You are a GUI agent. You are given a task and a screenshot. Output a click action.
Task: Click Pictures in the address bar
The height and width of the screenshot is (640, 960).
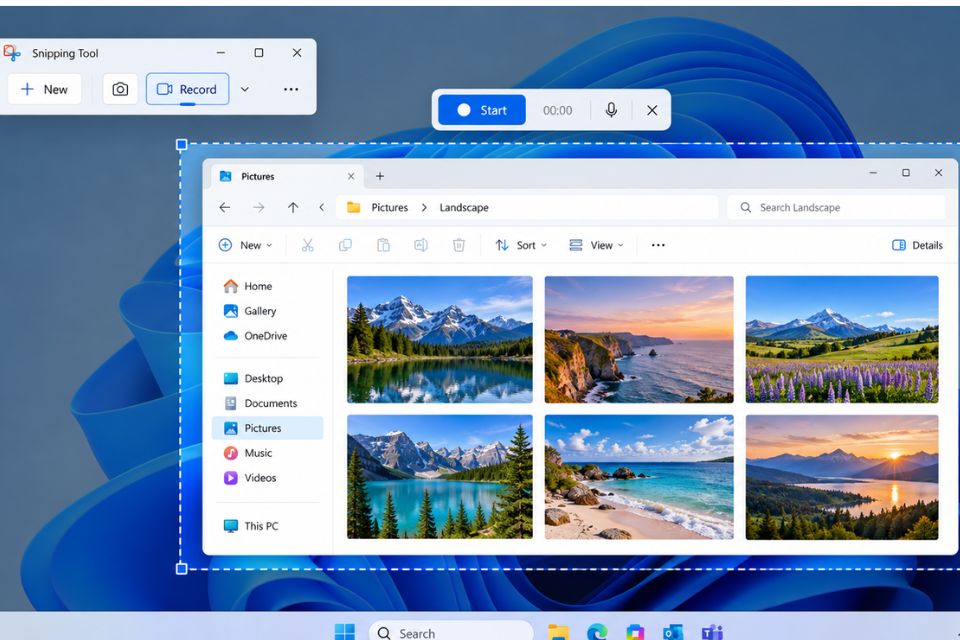[389, 208]
